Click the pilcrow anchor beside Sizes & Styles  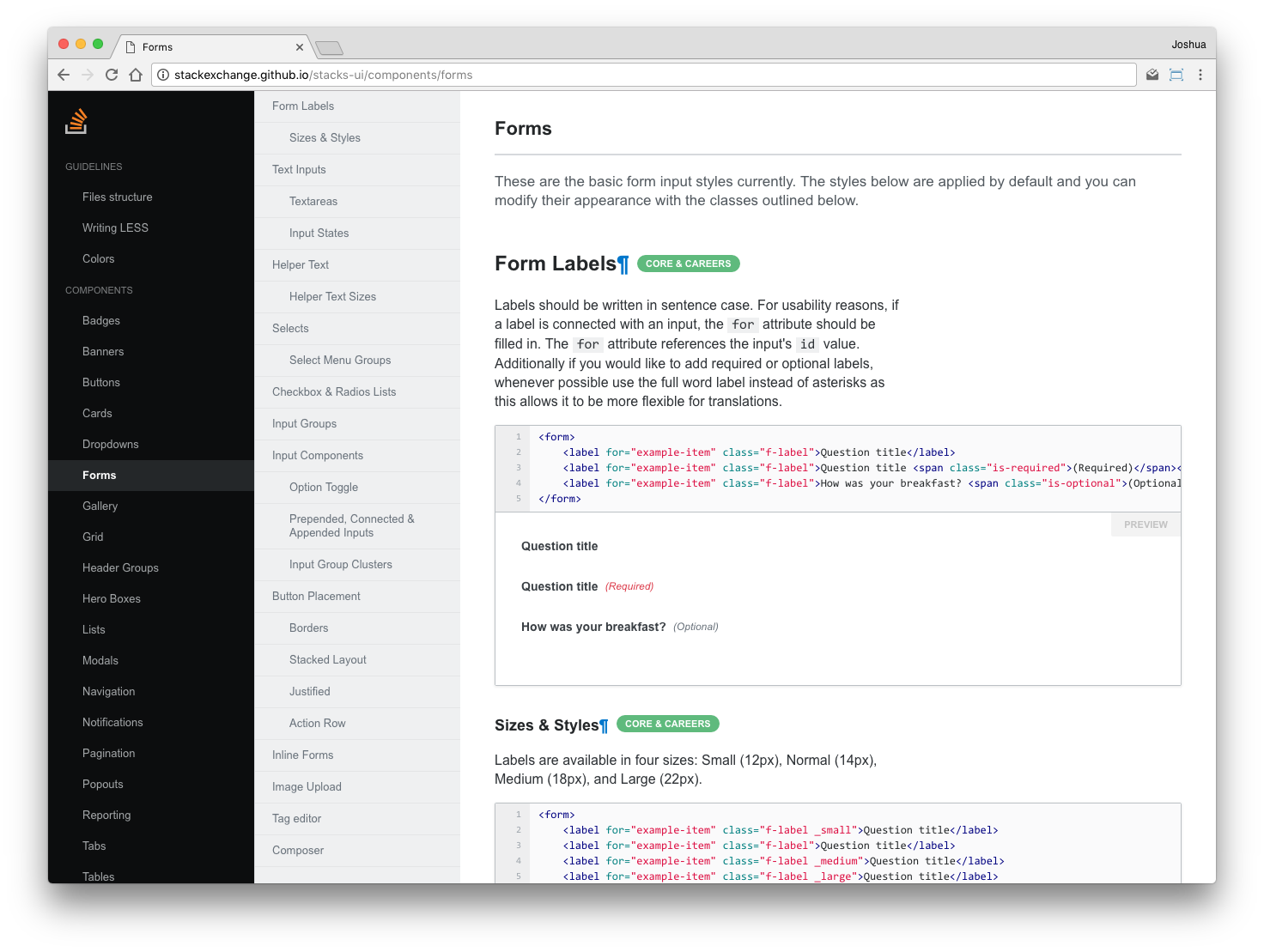[x=605, y=725]
